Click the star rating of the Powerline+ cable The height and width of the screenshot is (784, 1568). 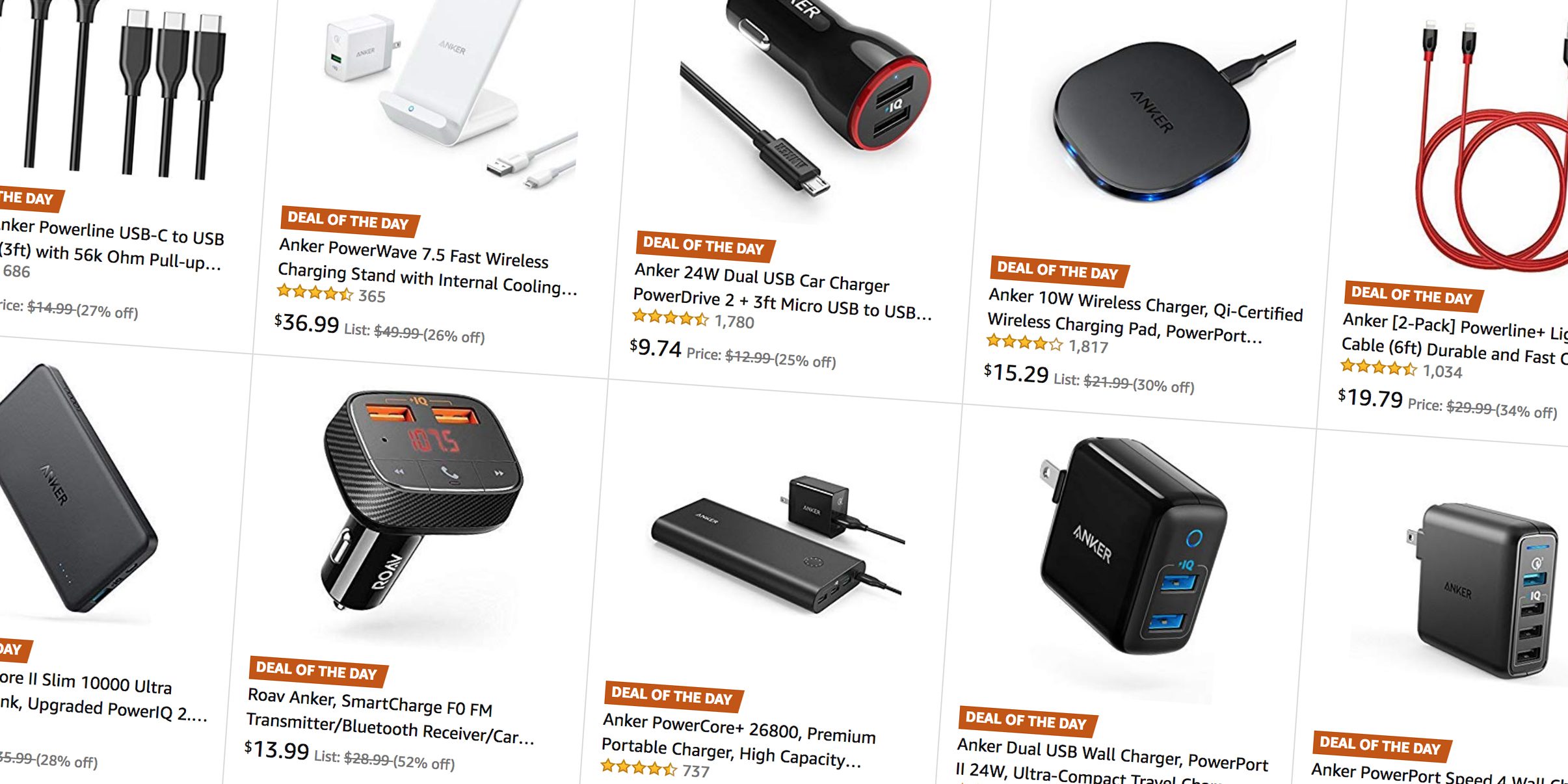click(1379, 367)
